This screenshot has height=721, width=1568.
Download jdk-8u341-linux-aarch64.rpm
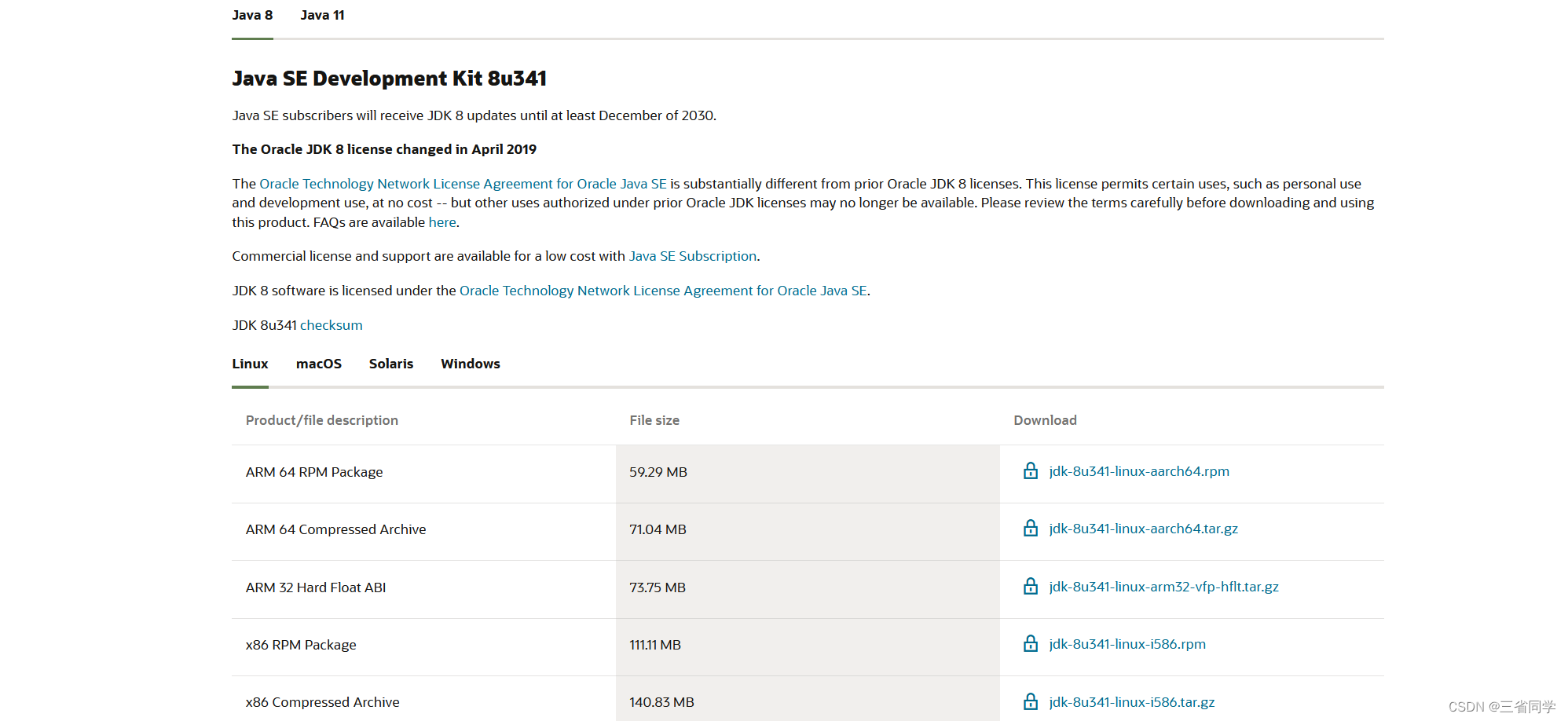1139,471
